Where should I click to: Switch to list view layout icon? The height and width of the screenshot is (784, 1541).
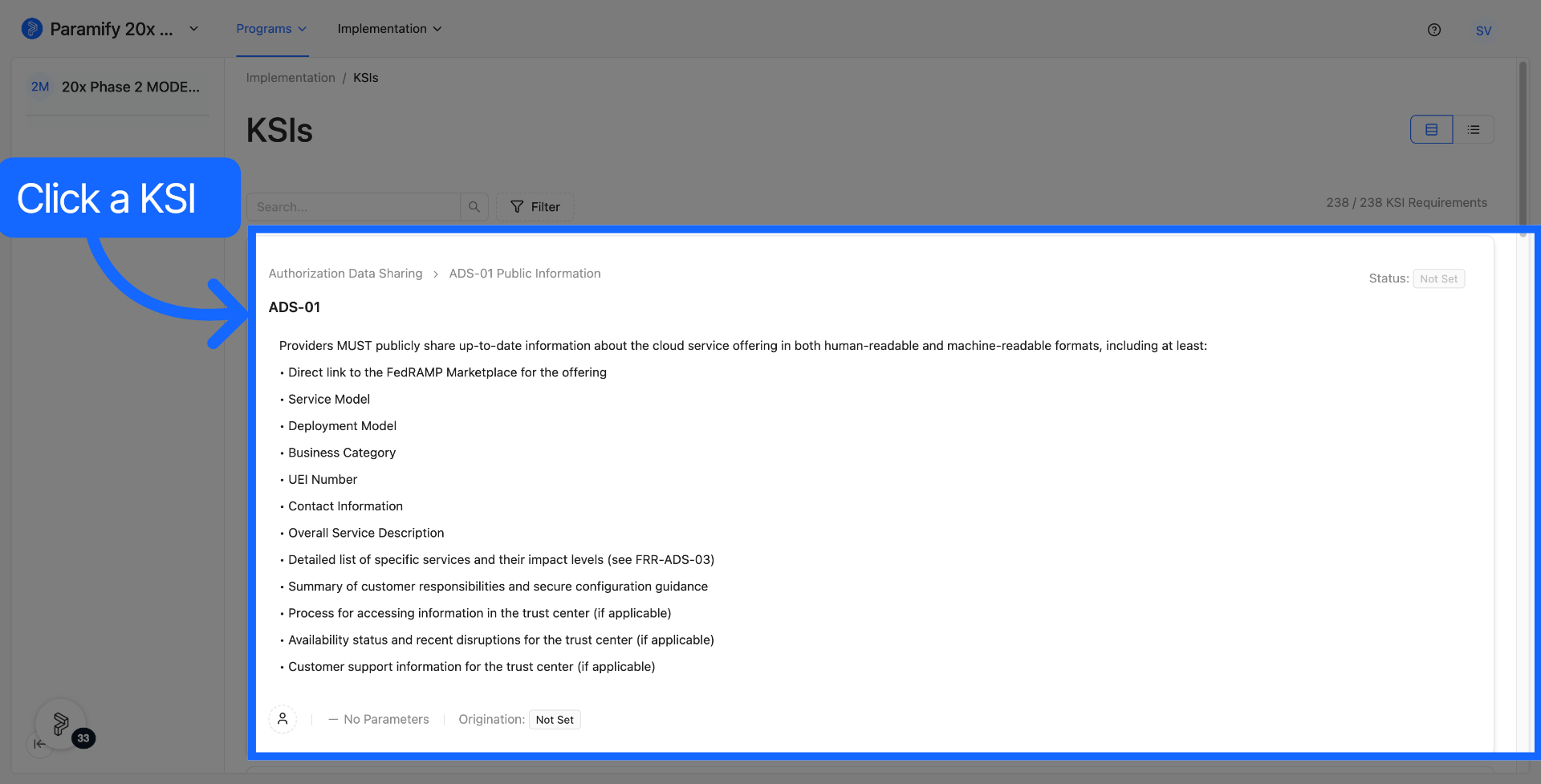[1474, 129]
